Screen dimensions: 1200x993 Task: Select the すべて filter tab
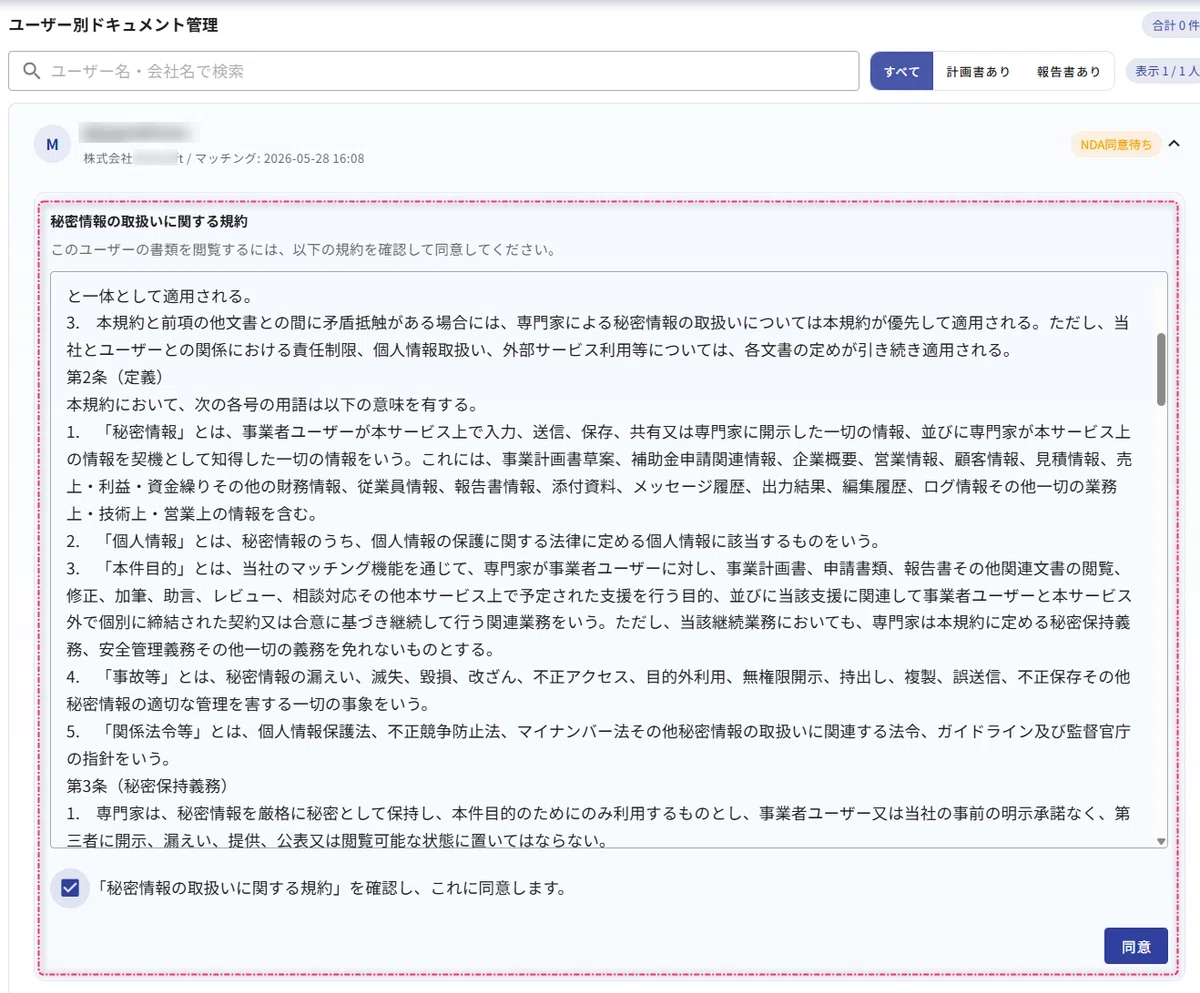coord(902,71)
